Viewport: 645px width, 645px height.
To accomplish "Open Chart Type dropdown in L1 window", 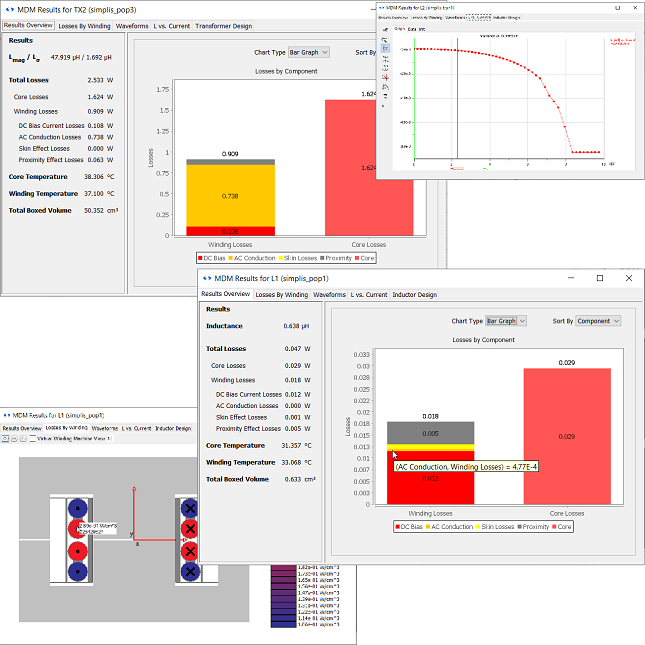I will (506, 321).
